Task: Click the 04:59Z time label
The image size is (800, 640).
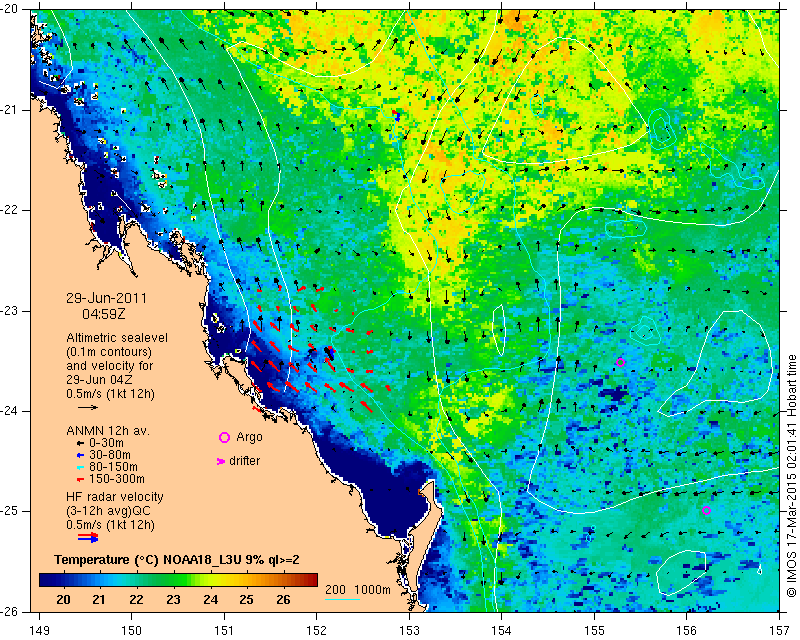Action: (x=104, y=314)
